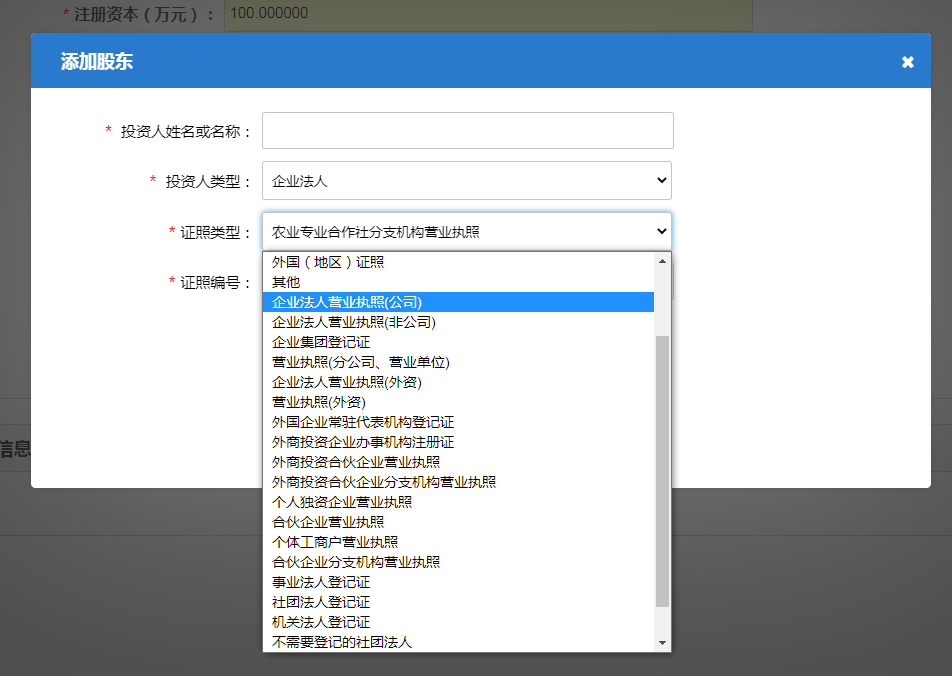Click the 投资人姓名或名称 input field
This screenshot has height=676, width=952.
click(466, 130)
